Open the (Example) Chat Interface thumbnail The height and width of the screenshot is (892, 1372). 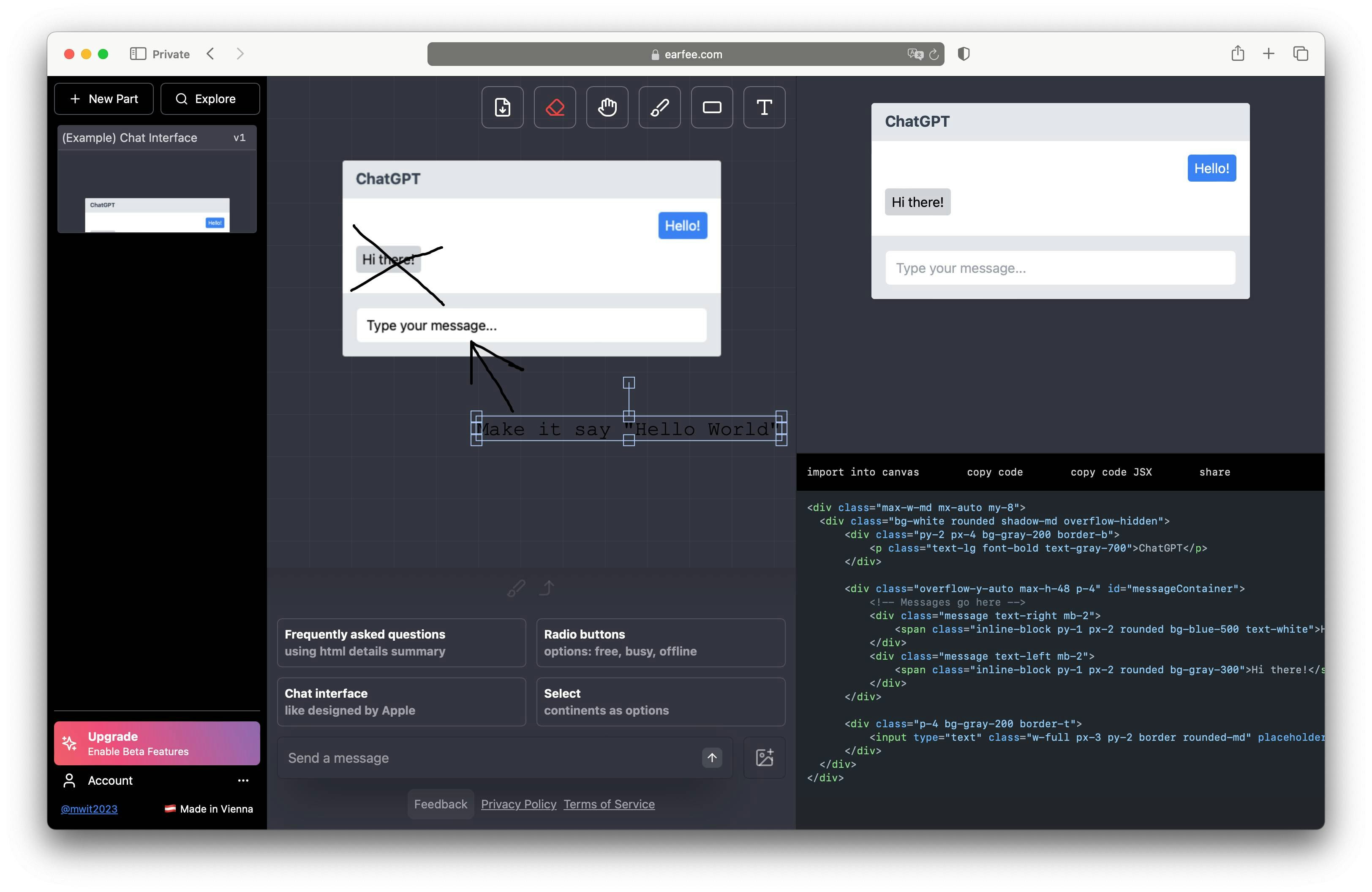point(157,179)
